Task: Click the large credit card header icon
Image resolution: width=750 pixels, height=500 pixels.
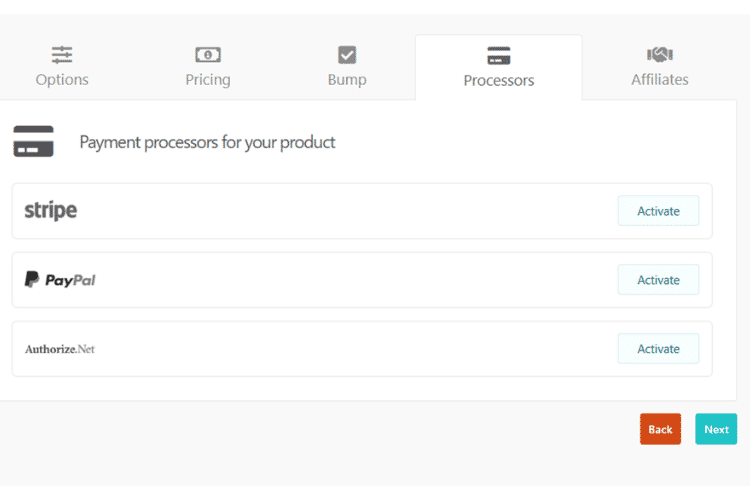Action: (x=34, y=142)
